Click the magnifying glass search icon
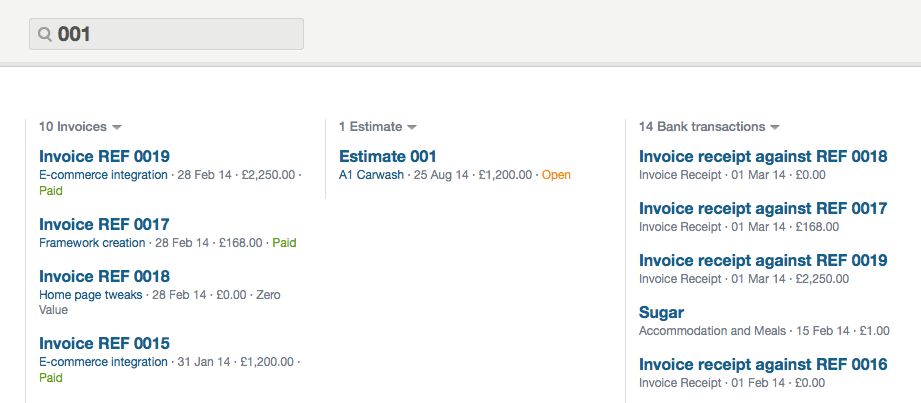Viewport: 921px width, 403px height. pos(44,34)
